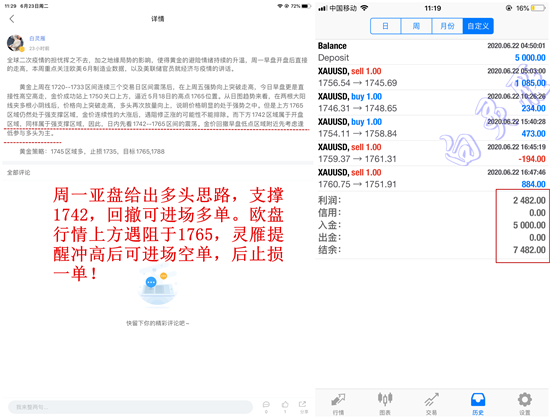550x418 pixels.
Task: Open the author avatar picture
Action: click(15, 43)
